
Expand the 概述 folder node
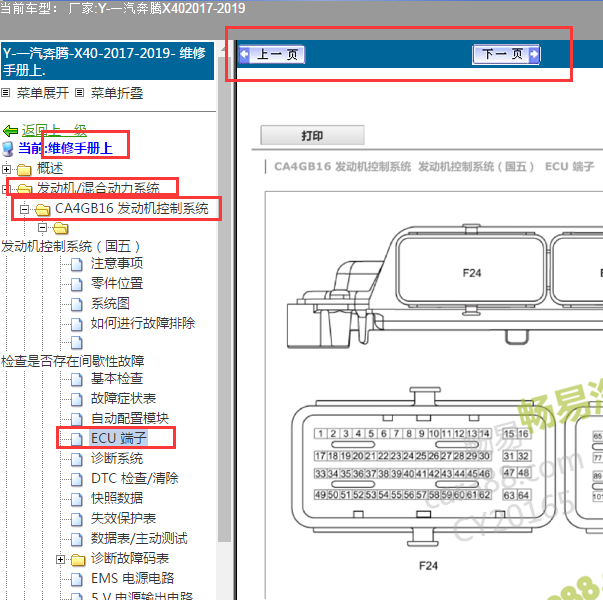(6, 169)
